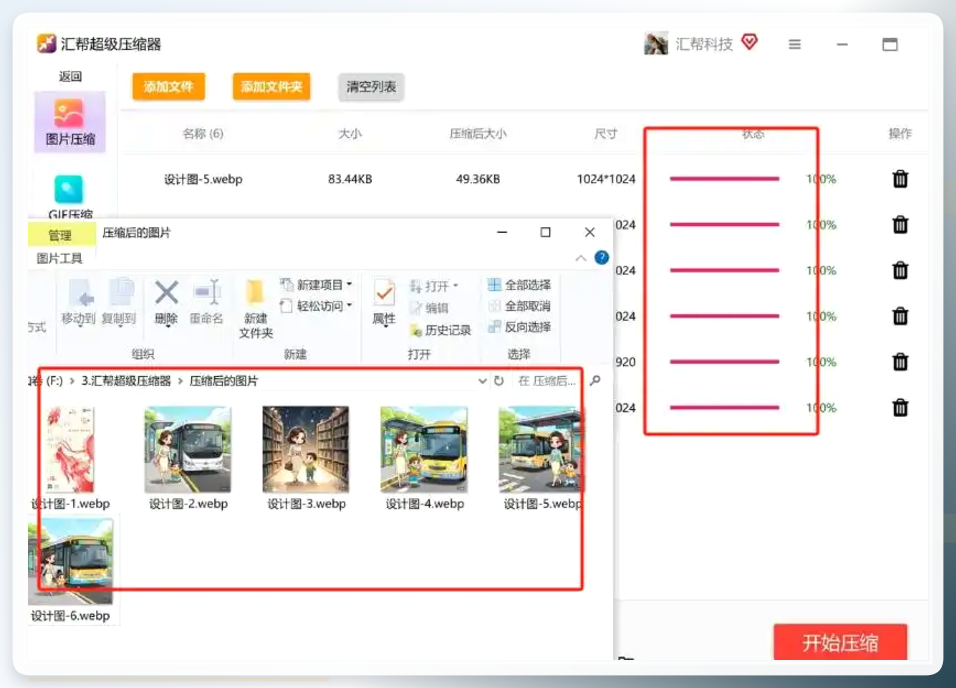This screenshot has width=956, height=688.
Task: Click 新建文件夹 in Explorer ribbon
Action: point(255,309)
